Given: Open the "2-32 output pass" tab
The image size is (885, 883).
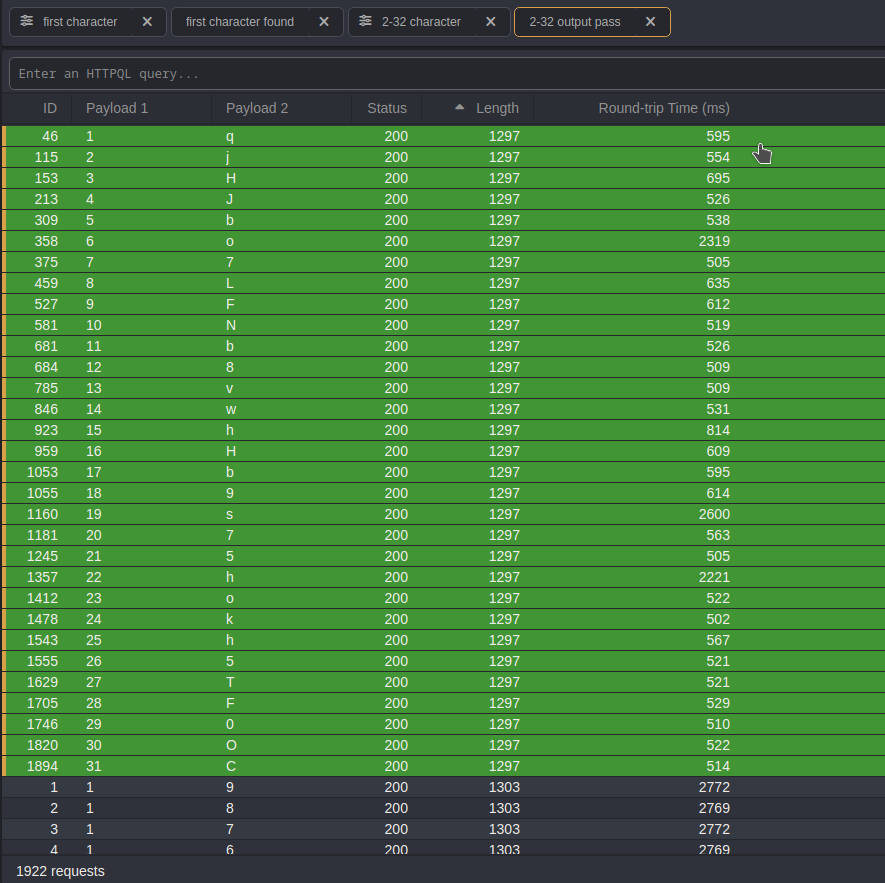Looking at the screenshot, I should pyautogui.click(x=574, y=22).
